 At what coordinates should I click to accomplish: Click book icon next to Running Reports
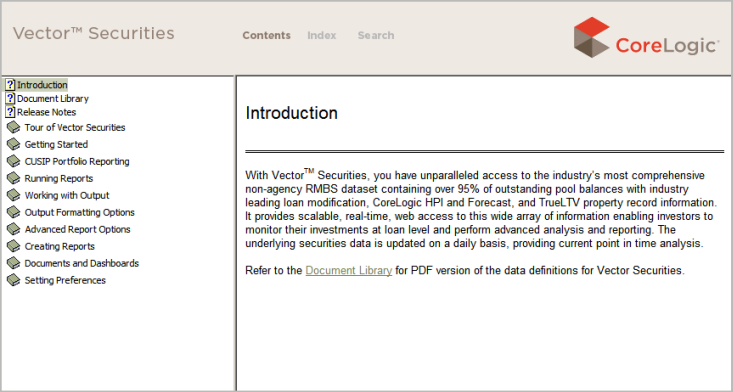tap(14, 178)
